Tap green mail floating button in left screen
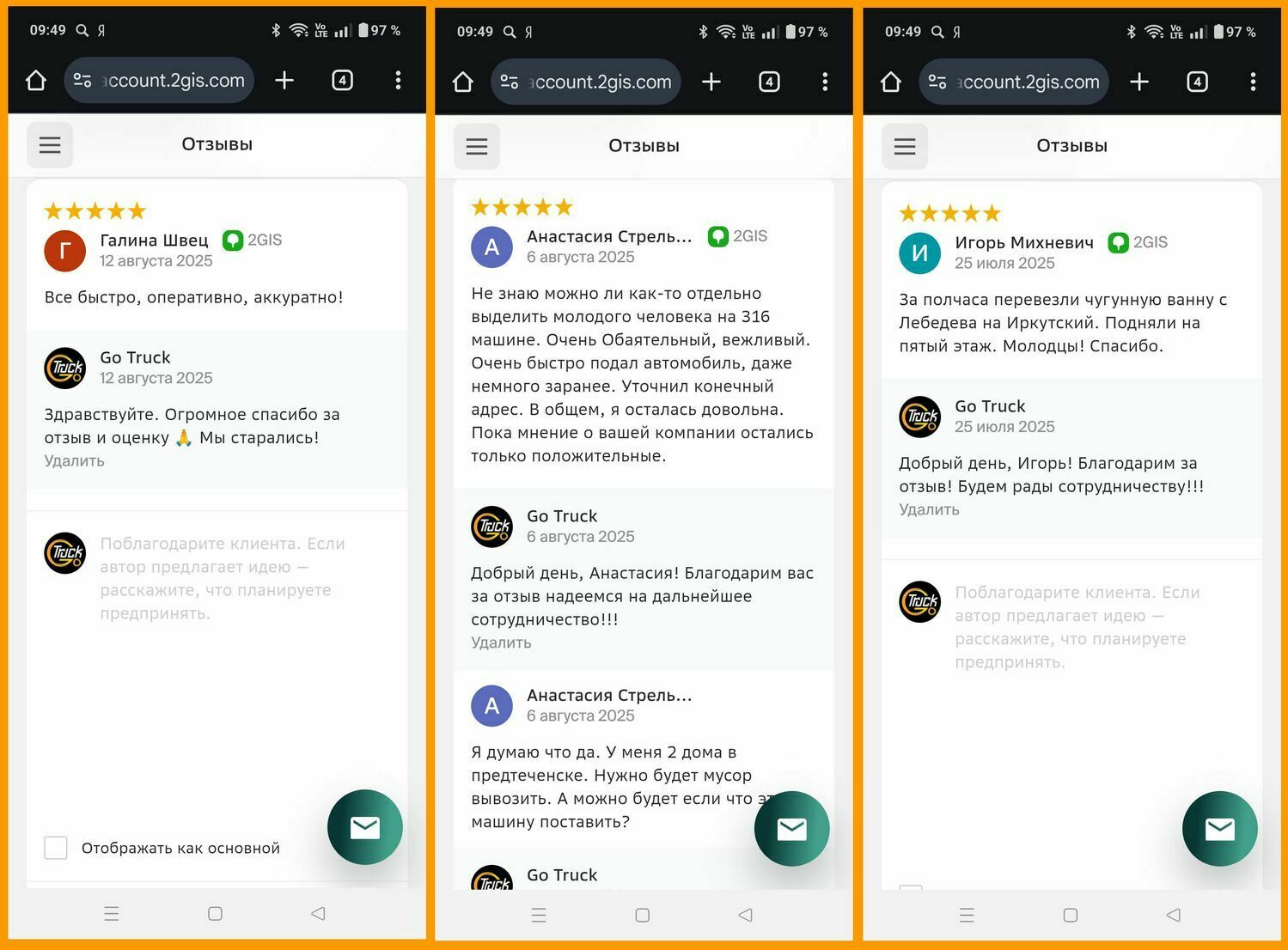Screen dimensions: 1288x950 pos(365,827)
